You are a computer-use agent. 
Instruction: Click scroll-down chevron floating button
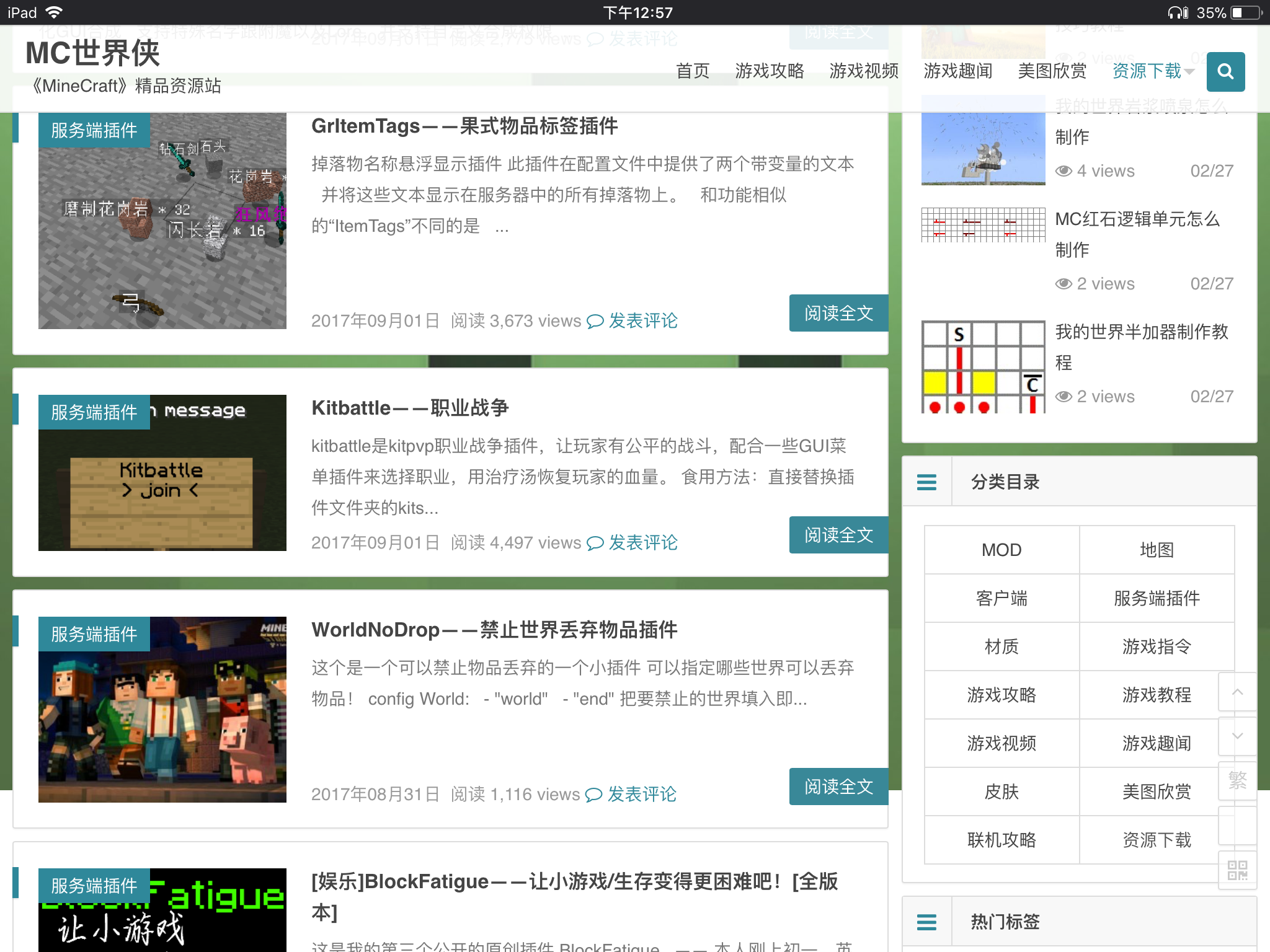(x=1237, y=736)
